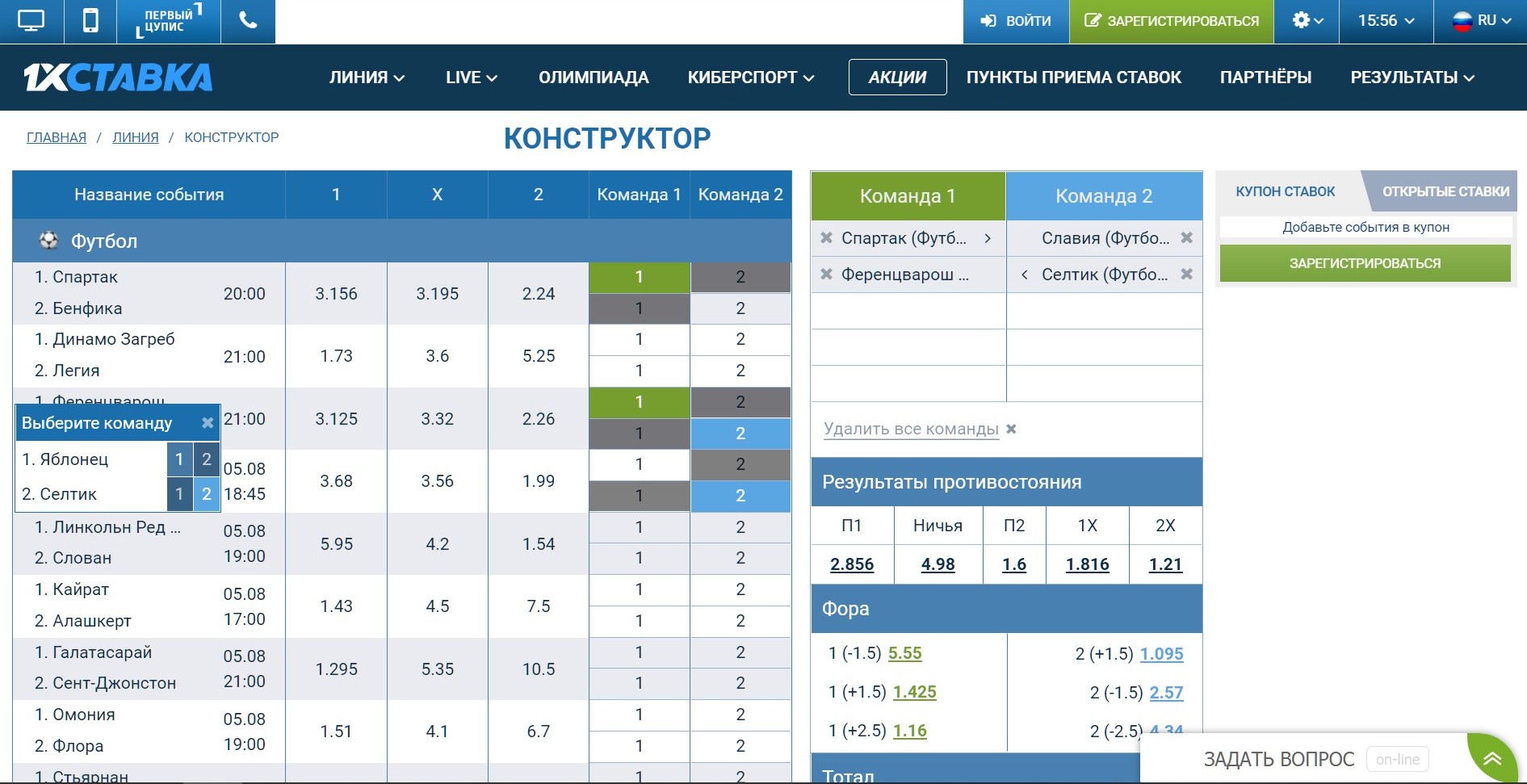Image resolution: width=1527 pixels, height=784 pixels.
Task: Select handicap 1 (-1.5) odds 5.55
Action: pyautogui.click(x=904, y=653)
